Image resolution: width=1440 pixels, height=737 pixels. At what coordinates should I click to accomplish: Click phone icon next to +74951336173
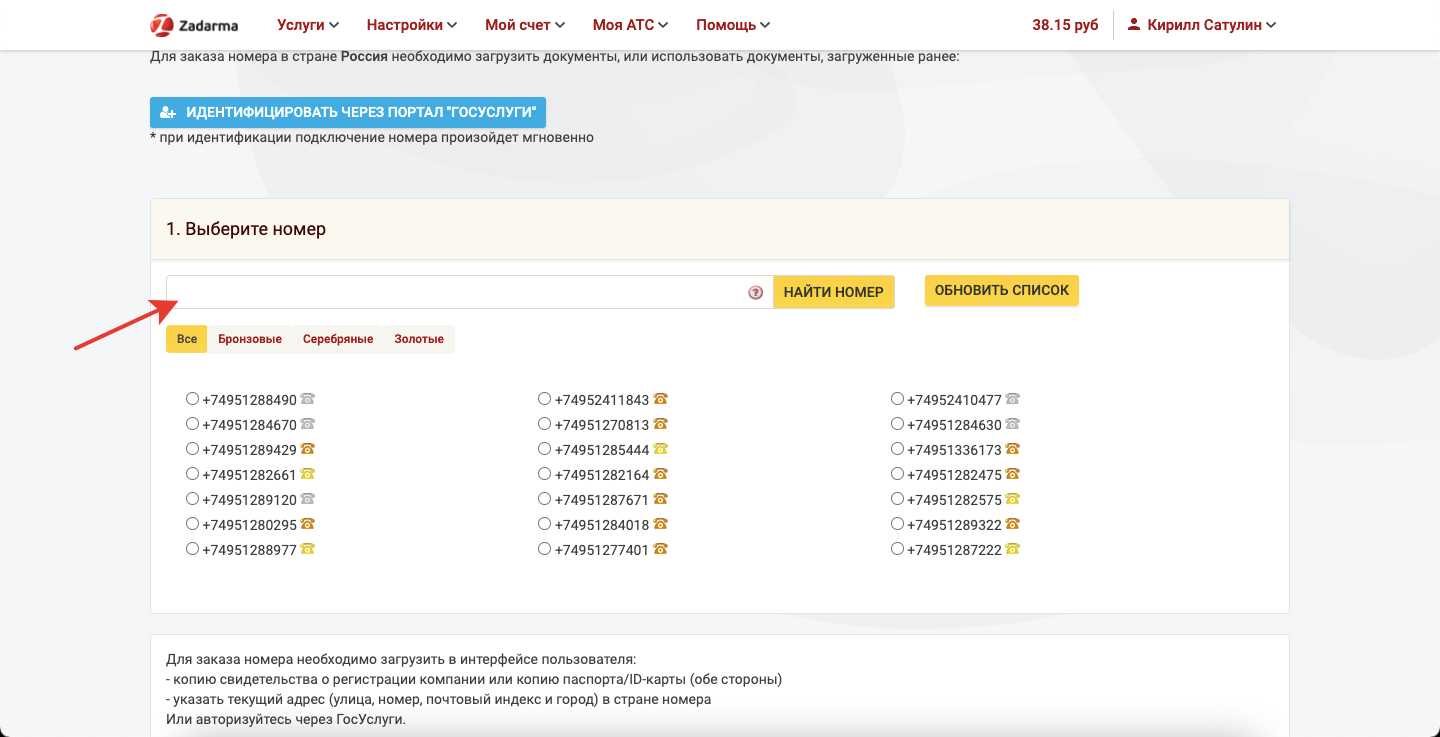click(x=1013, y=449)
